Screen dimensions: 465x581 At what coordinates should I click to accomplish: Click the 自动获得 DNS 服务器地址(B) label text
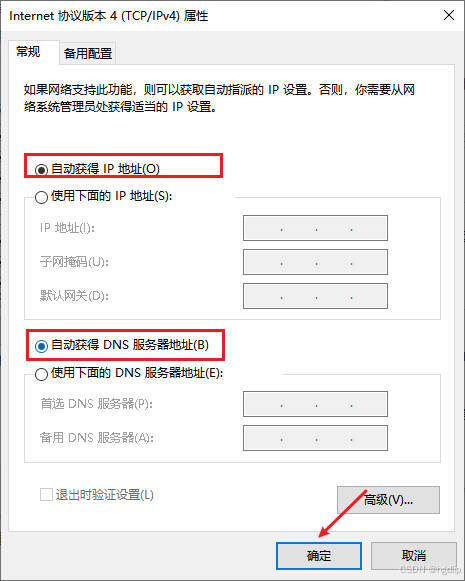pyautogui.click(x=130, y=345)
